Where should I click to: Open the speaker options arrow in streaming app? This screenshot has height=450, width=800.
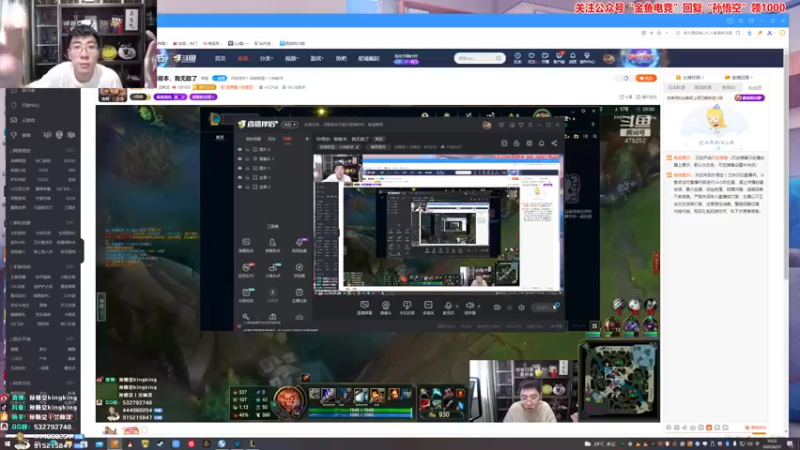pos(478,306)
